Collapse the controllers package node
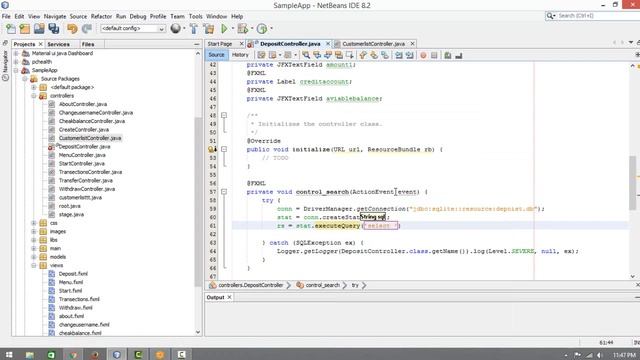The image size is (640, 360). [34, 96]
